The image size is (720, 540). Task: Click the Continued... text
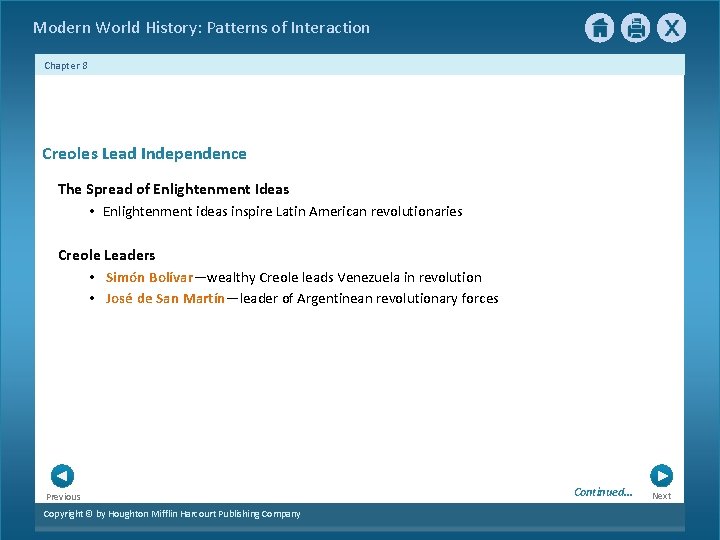603,492
